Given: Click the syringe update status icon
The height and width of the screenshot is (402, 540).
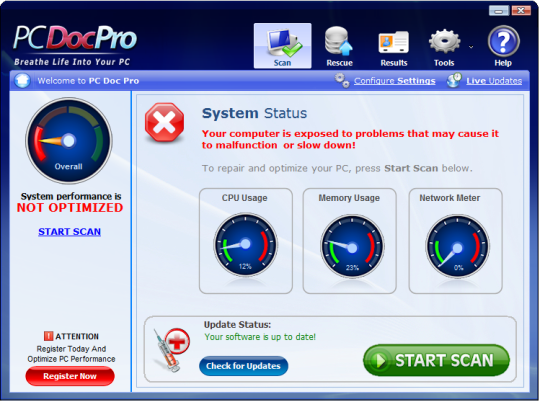Looking at the screenshot, I should [x=172, y=349].
